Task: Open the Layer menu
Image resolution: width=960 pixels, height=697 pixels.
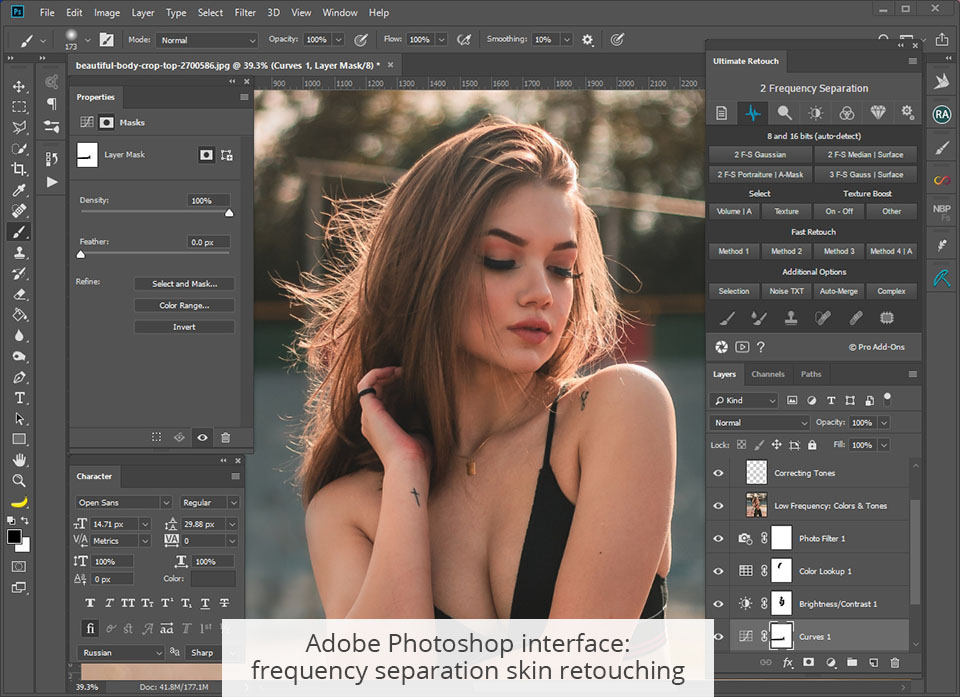Action: point(143,12)
